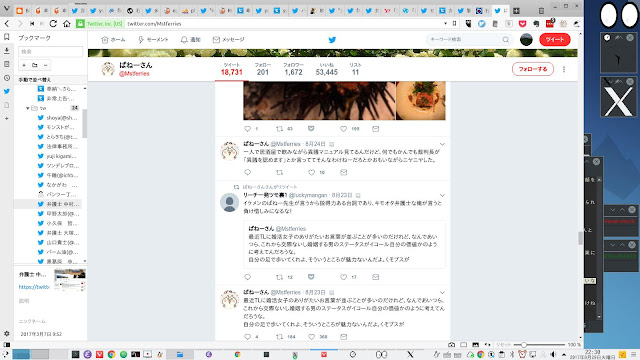Select the ツイート 18,731 profile tab

(x=232, y=70)
